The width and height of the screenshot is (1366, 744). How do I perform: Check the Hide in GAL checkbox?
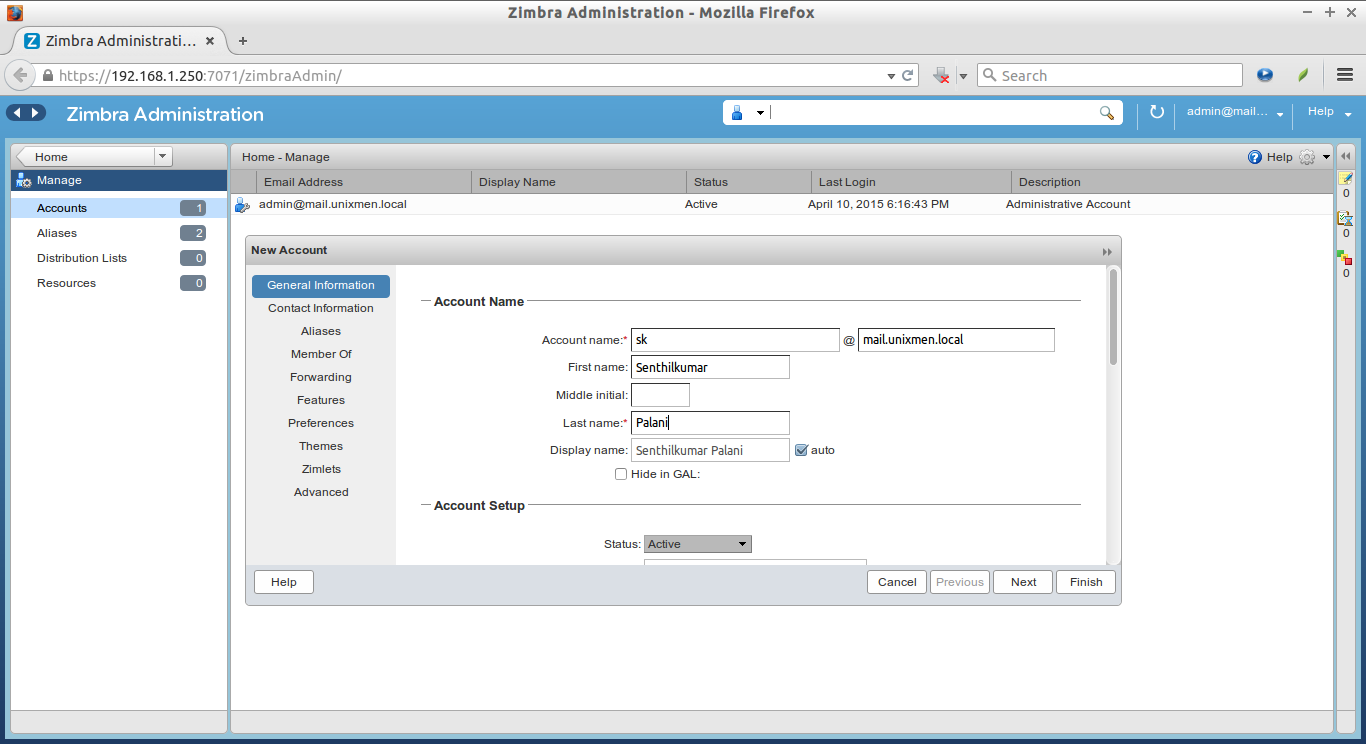click(x=621, y=474)
